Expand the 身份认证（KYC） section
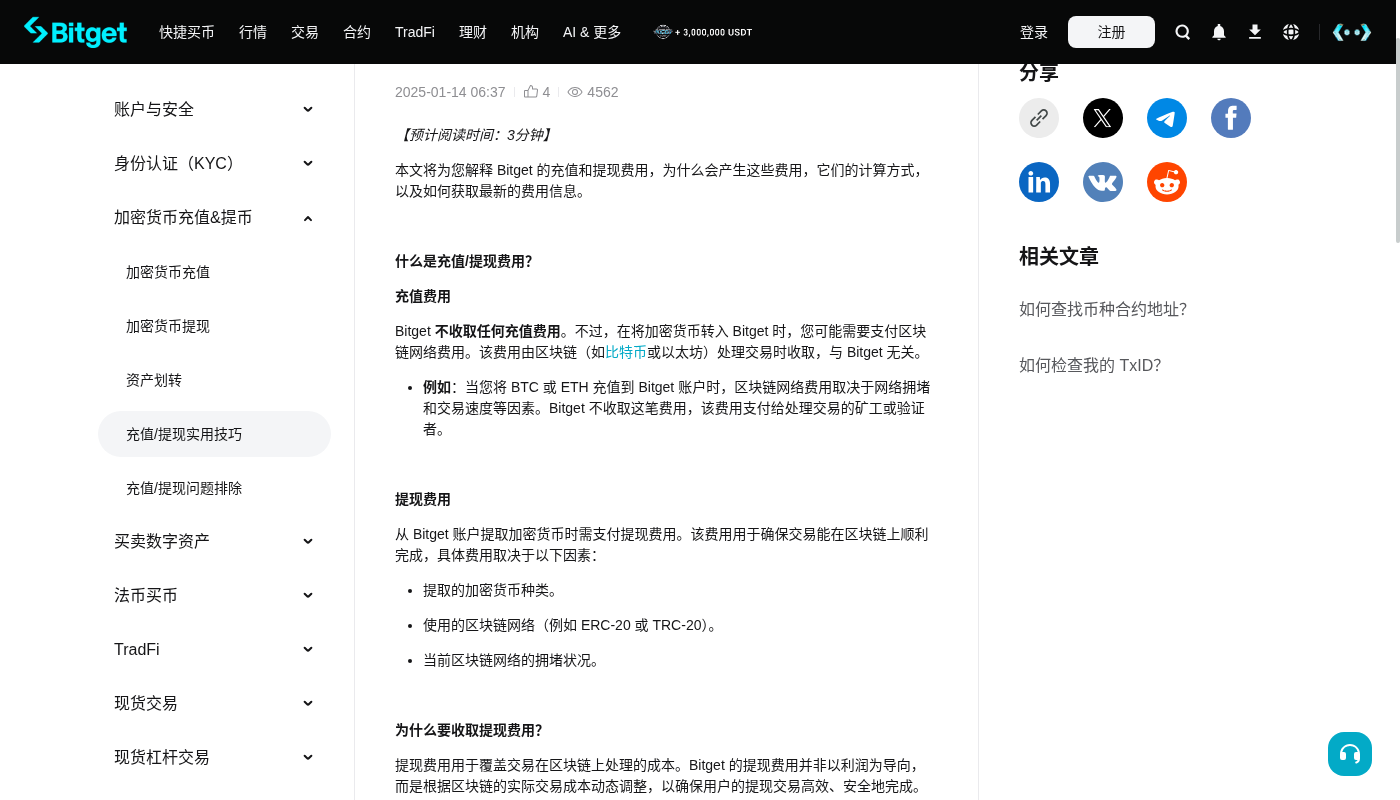This screenshot has height=800, width=1400. (214, 163)
